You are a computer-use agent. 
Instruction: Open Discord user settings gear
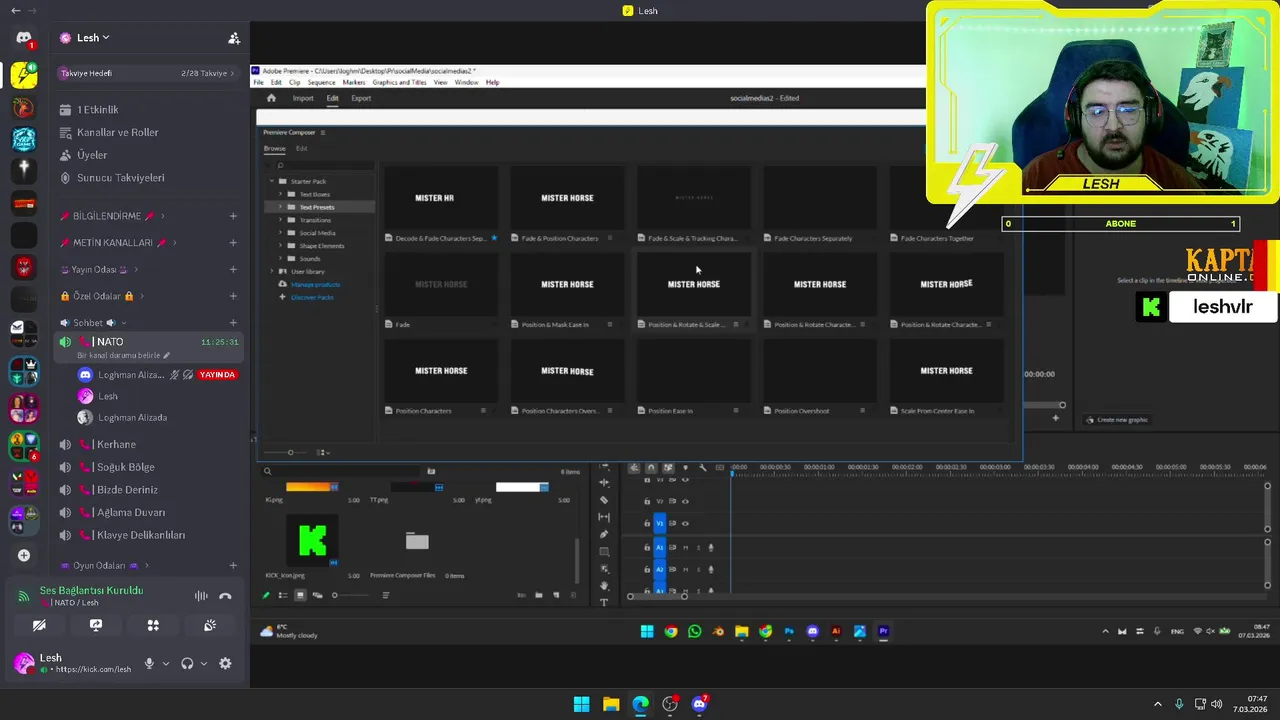coord(225,663)
